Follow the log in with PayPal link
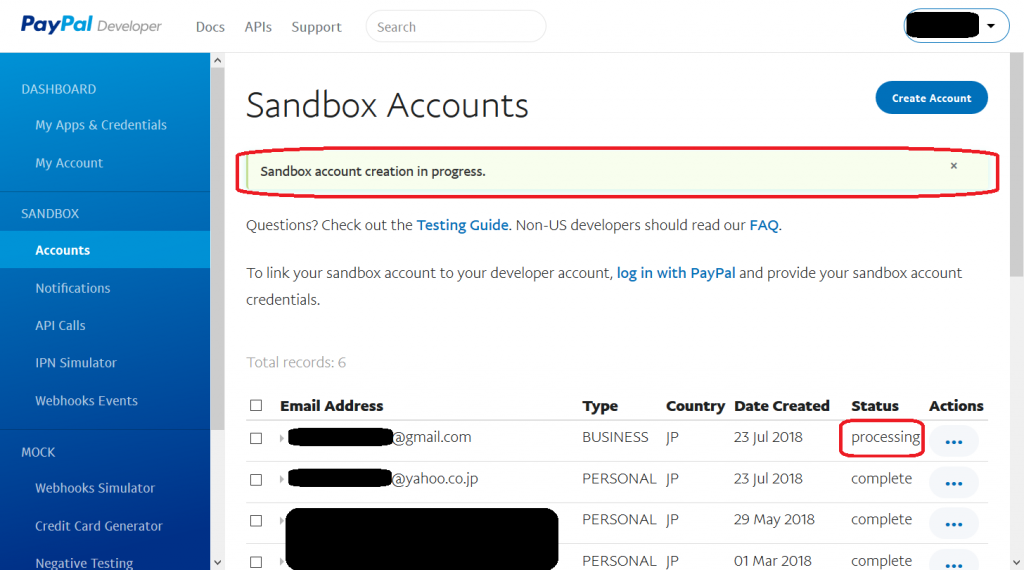 point(676,273)
